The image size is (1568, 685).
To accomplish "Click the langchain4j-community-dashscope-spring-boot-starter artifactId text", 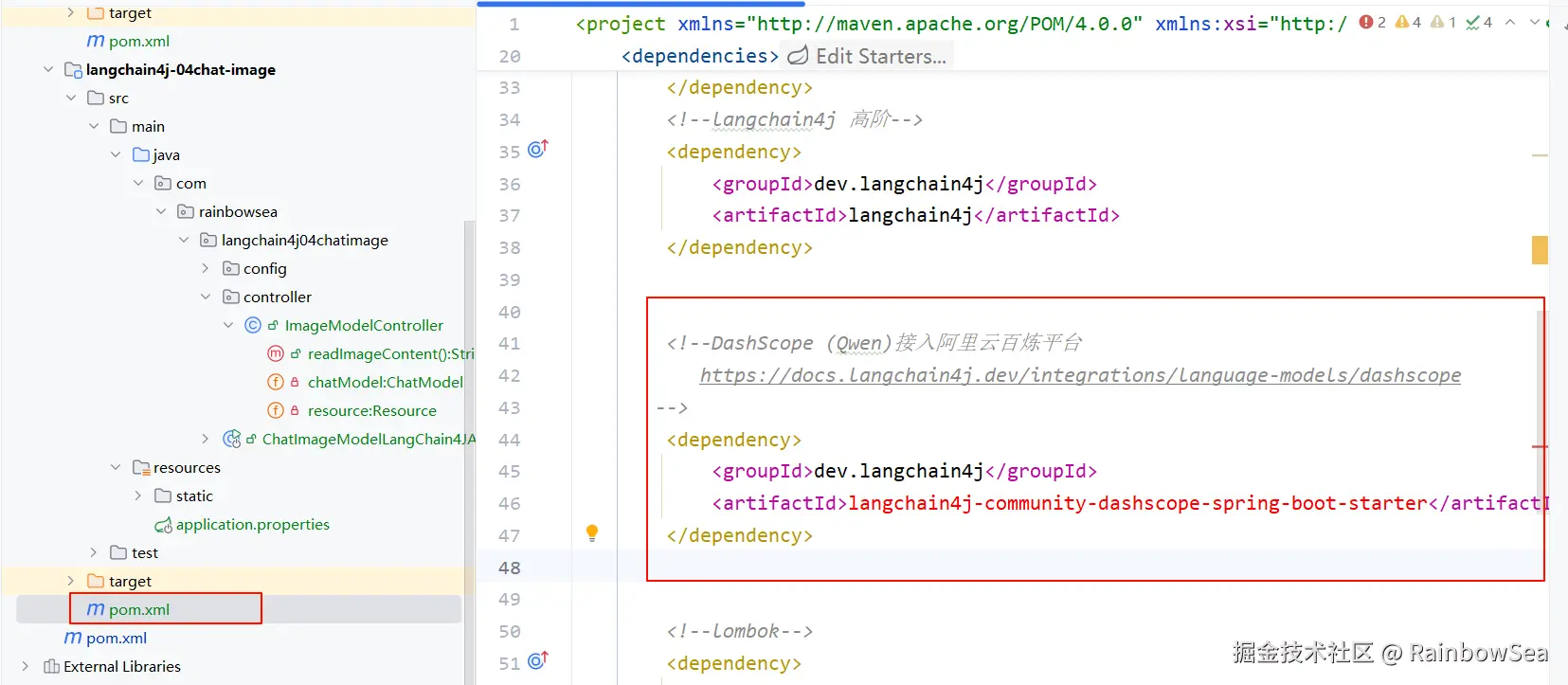I will (x=1137, y=503).
